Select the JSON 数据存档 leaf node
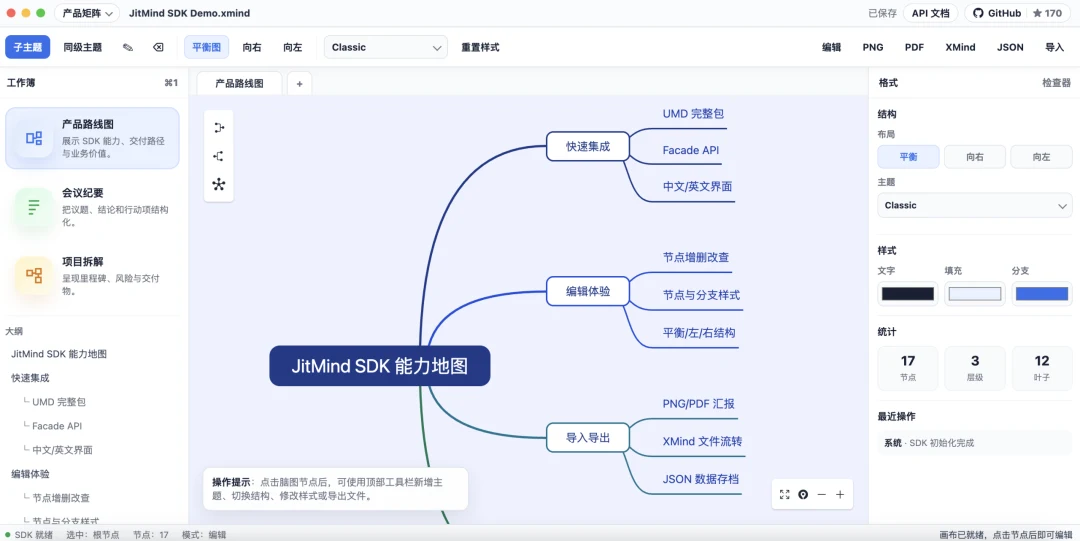 (x=700, y=479)
